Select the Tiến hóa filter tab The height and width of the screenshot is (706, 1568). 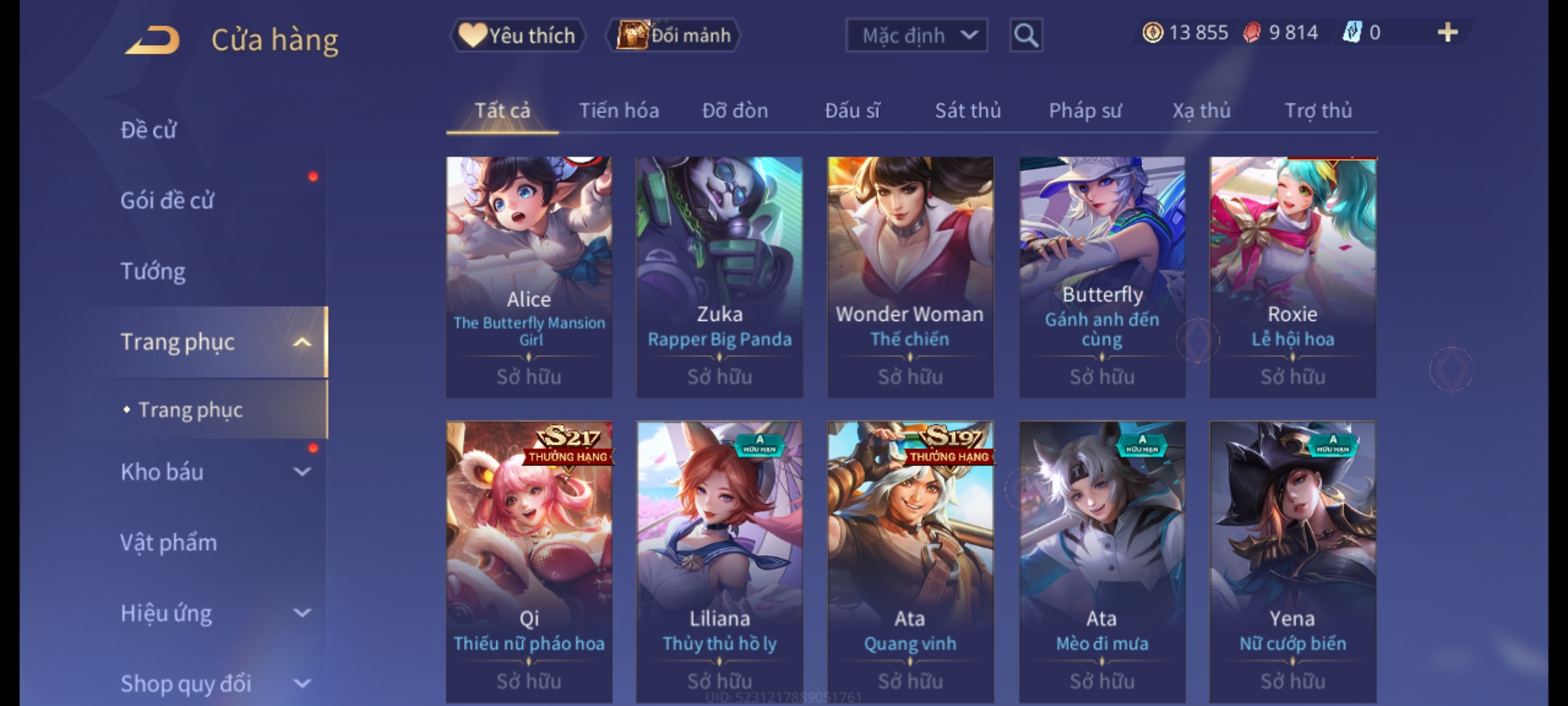[619, 110]
